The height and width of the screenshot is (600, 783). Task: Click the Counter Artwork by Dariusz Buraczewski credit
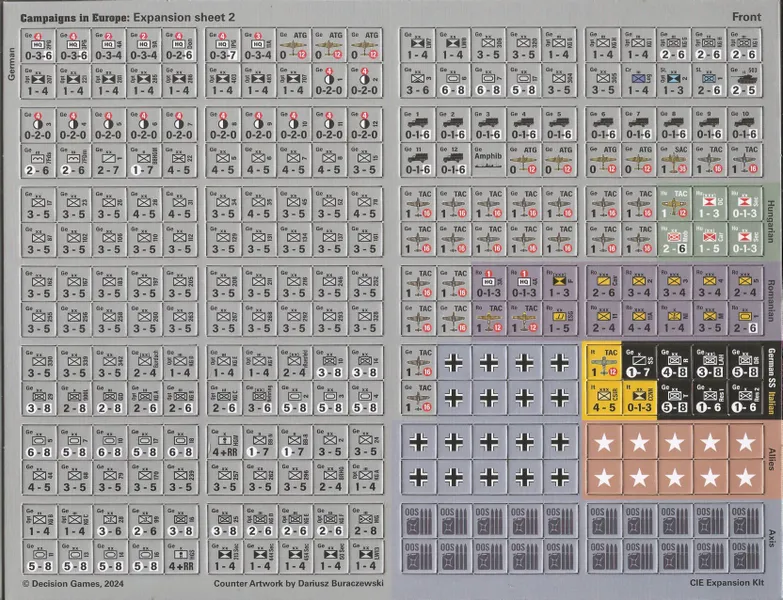pyautogui.click(x=300, y=581)
